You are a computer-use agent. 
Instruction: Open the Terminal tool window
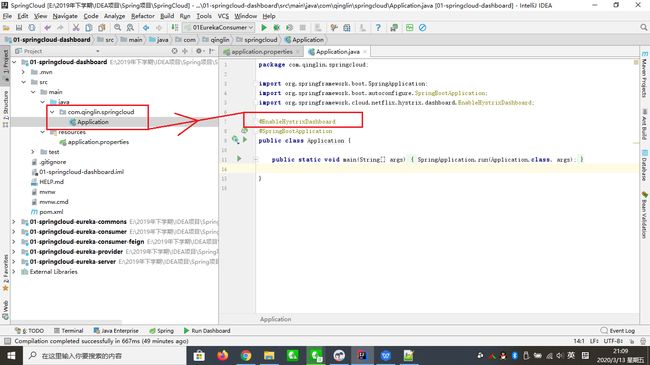point(69,331)
